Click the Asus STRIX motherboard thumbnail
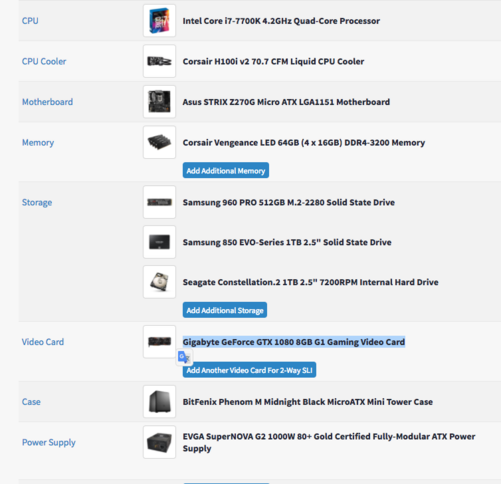 tap(159, 102)
